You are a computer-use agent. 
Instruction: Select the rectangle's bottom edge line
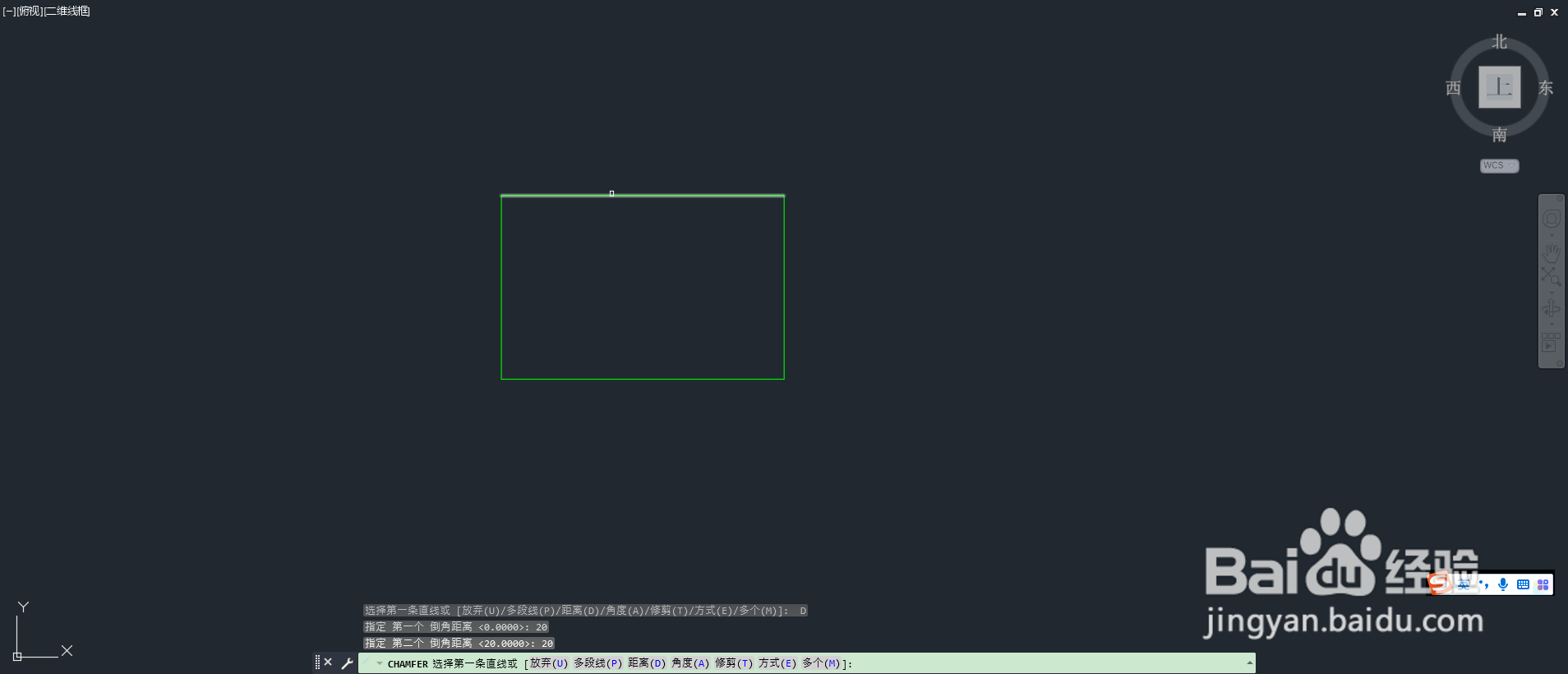(x=643, y=379)
